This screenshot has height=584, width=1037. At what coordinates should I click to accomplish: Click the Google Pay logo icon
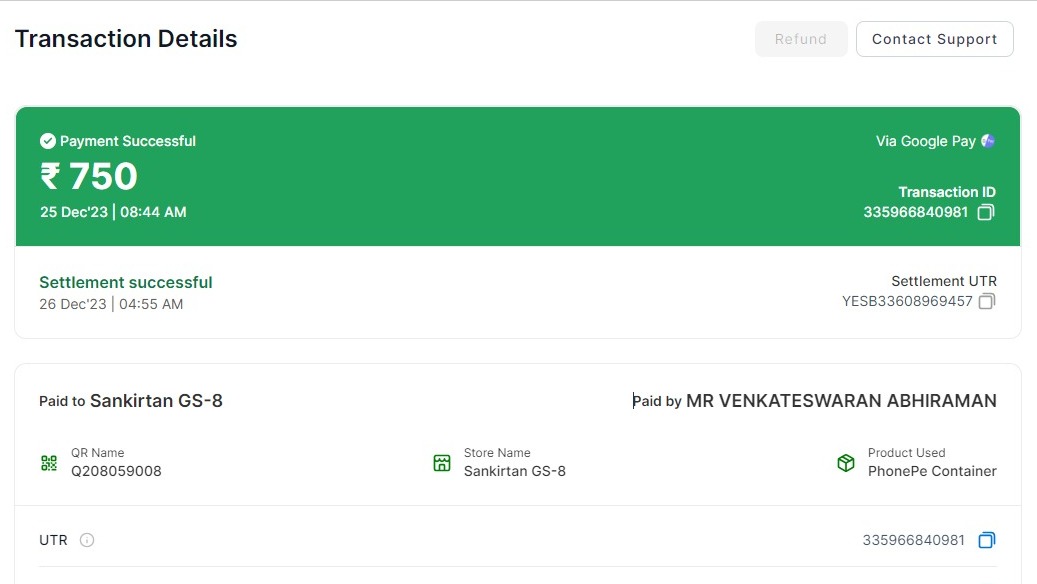988,141
